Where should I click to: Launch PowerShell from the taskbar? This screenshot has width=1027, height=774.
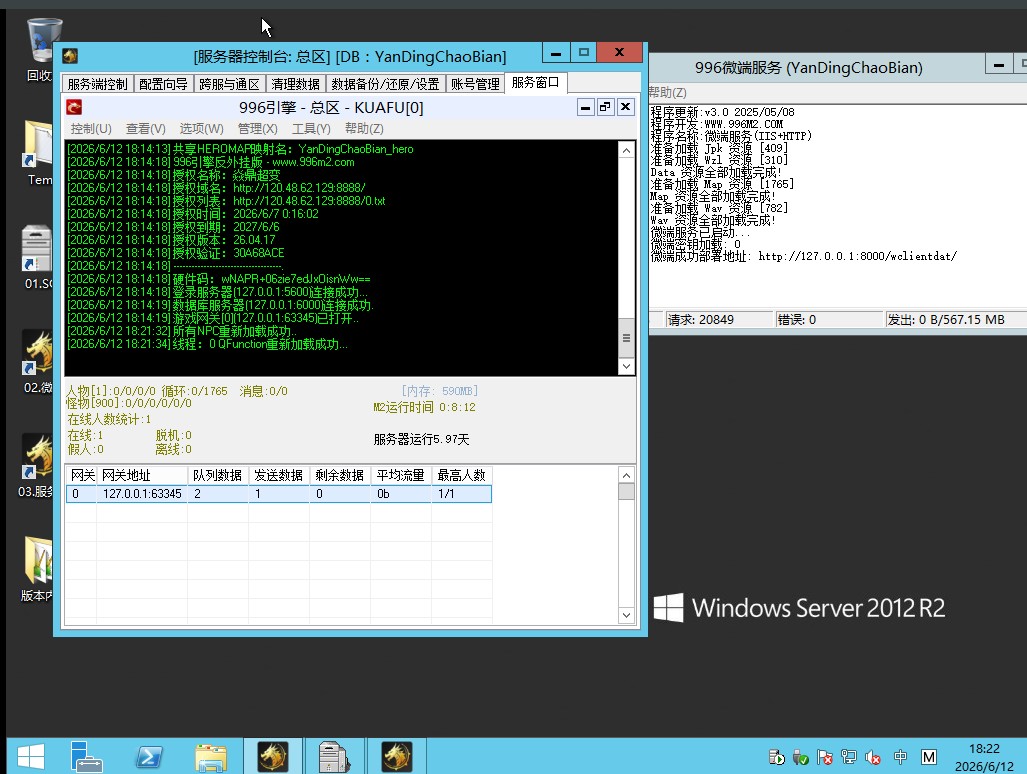(x=149, y=757)
